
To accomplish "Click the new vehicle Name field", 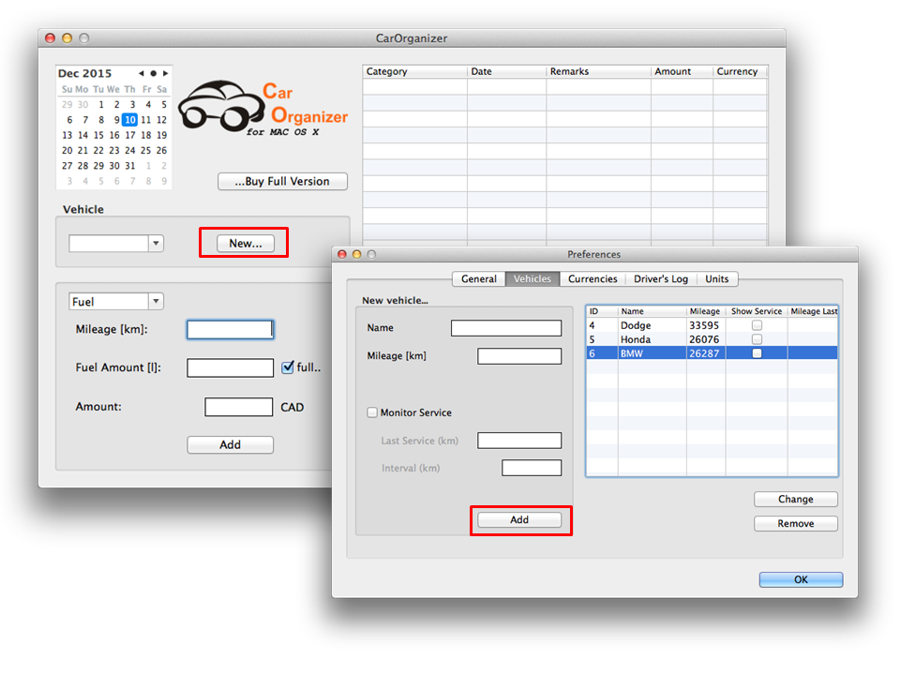I will (506, 328).
